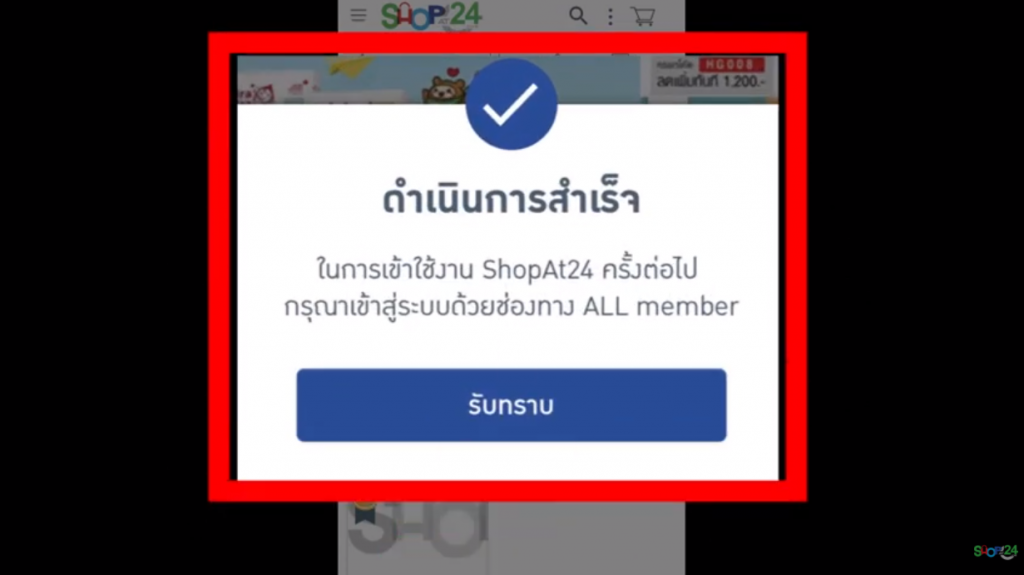Confirm with the รับทราบ button

click(511, 405)
